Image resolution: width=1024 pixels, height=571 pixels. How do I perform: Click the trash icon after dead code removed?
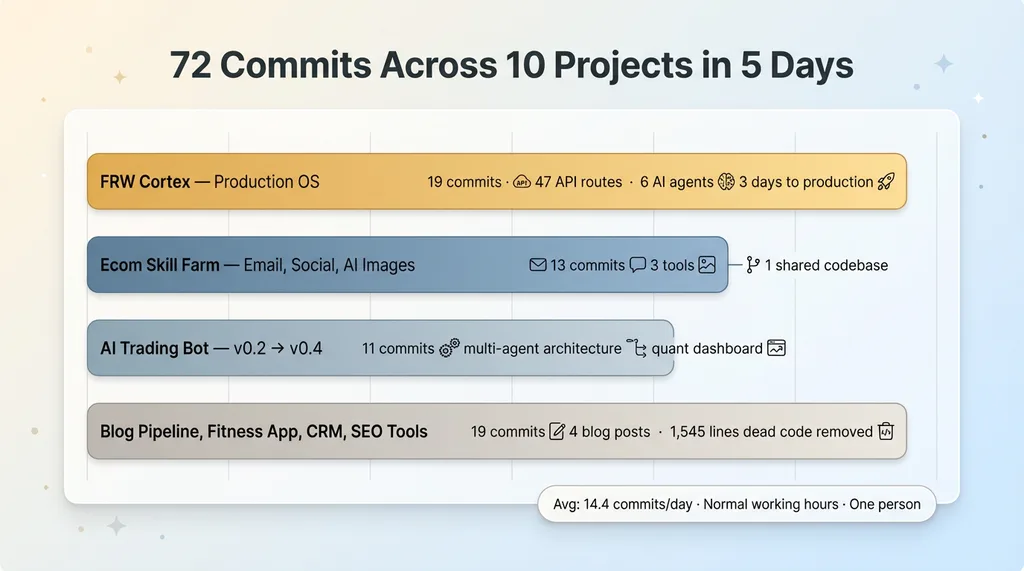885,432
